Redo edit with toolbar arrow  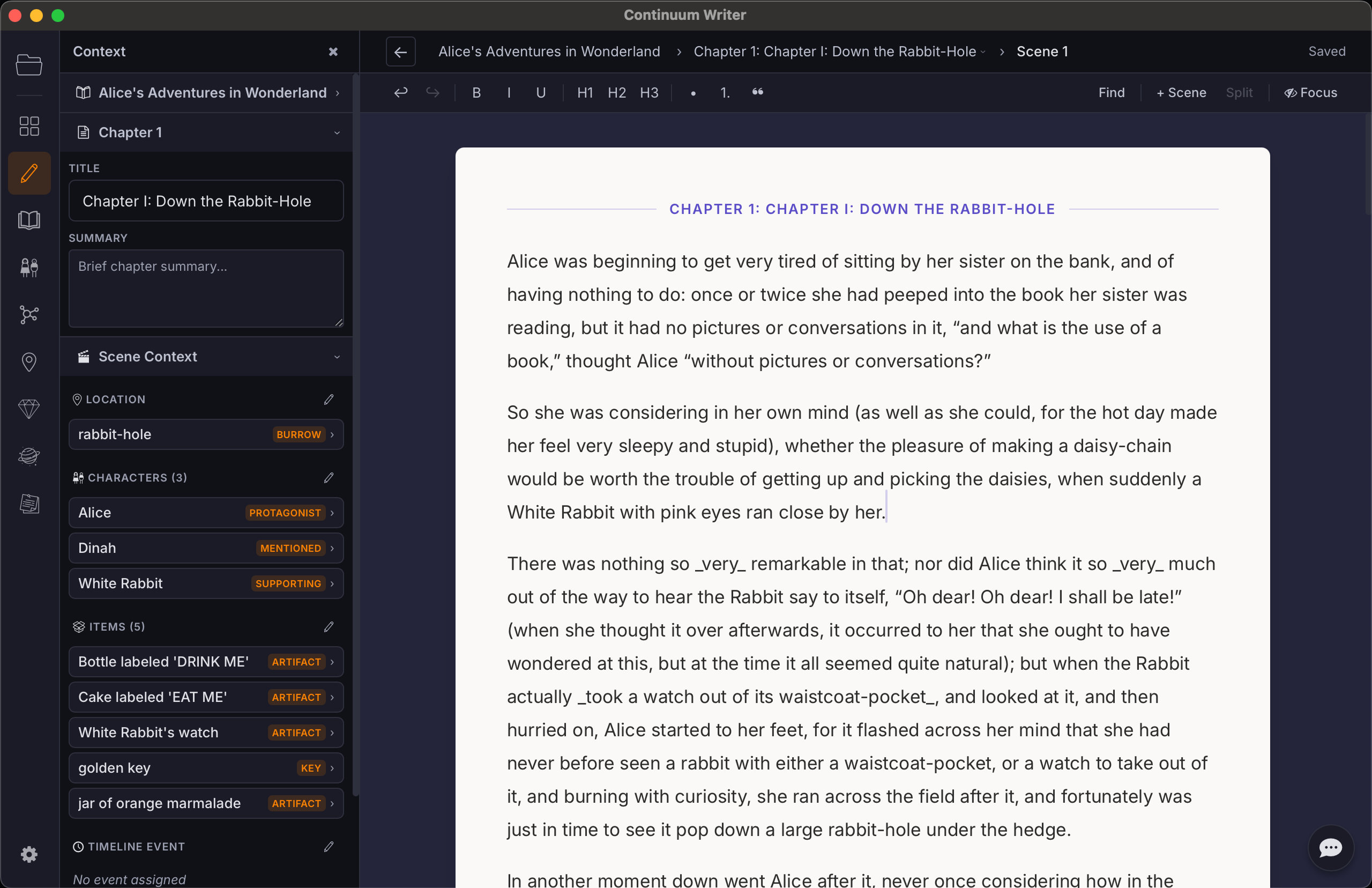[x=433, y=93]
